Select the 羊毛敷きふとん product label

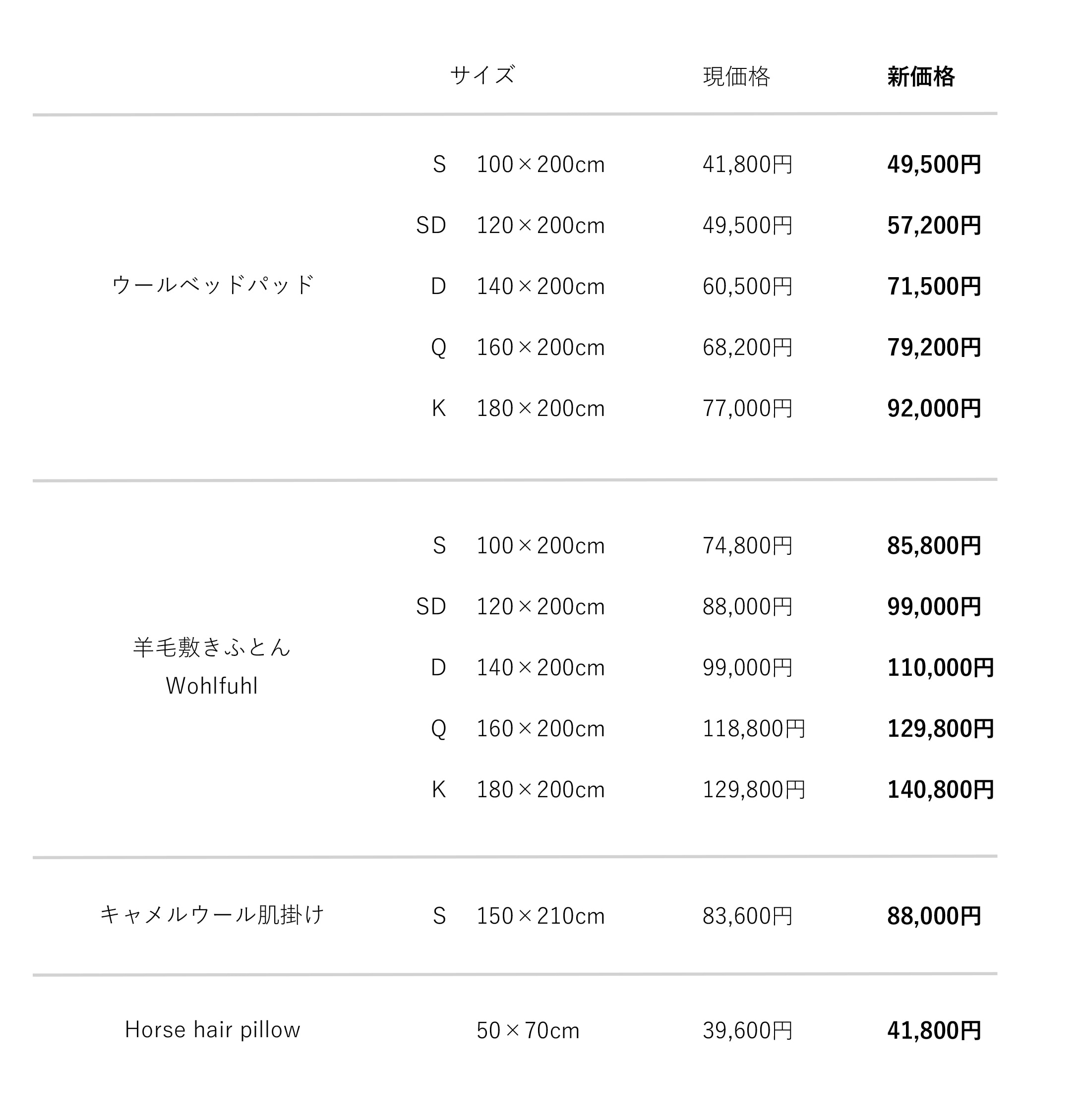point(212,648)
